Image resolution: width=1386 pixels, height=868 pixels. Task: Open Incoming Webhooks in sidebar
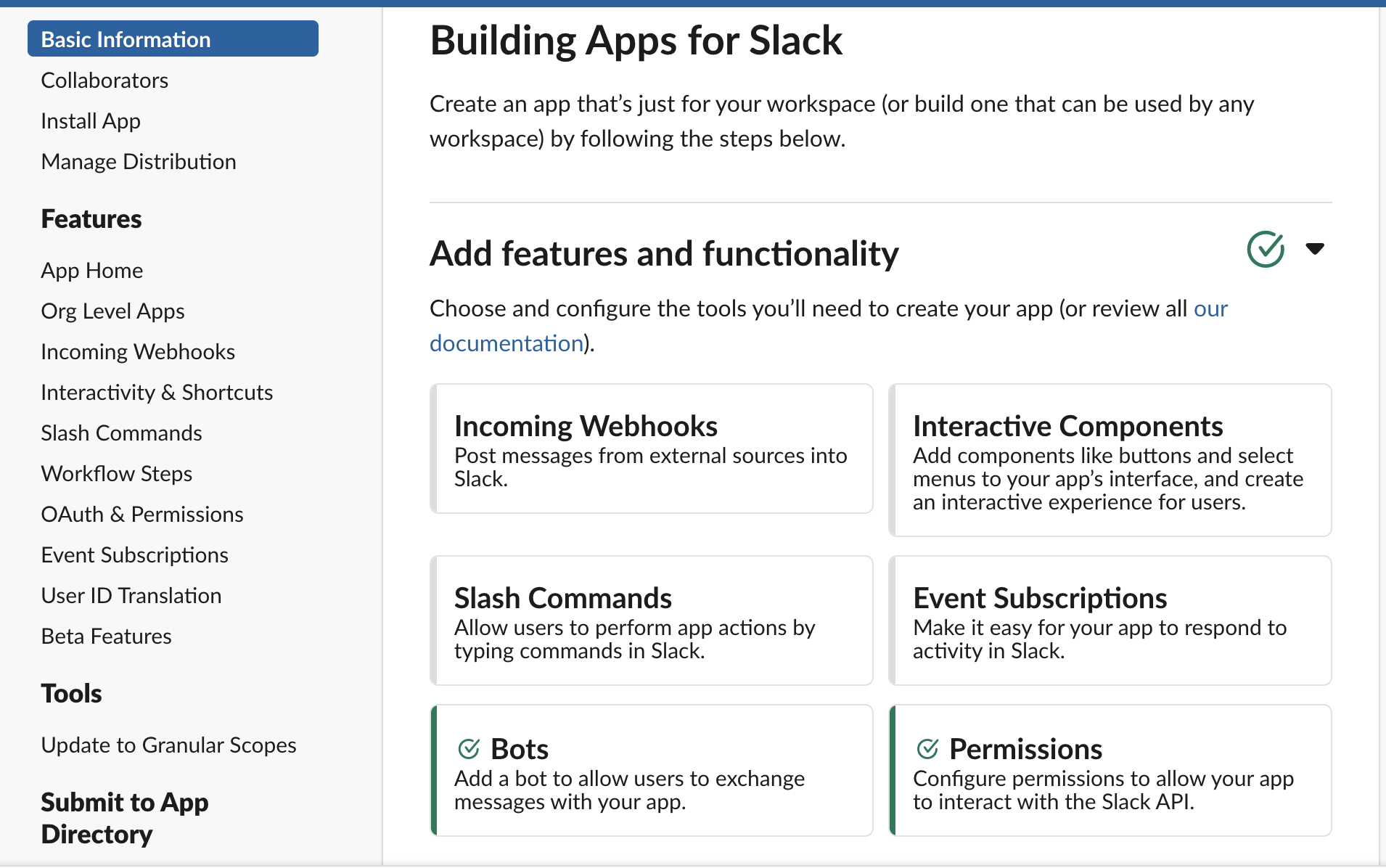(x=138, y=351)
